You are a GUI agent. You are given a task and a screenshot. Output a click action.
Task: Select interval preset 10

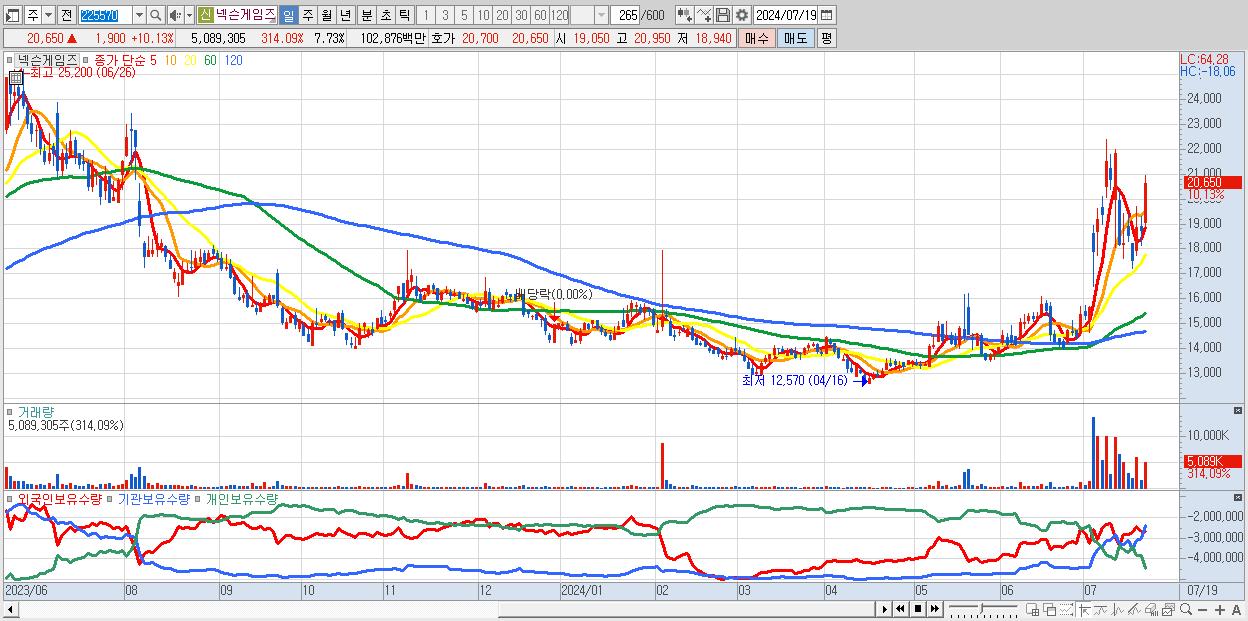(x=483, y=15)
